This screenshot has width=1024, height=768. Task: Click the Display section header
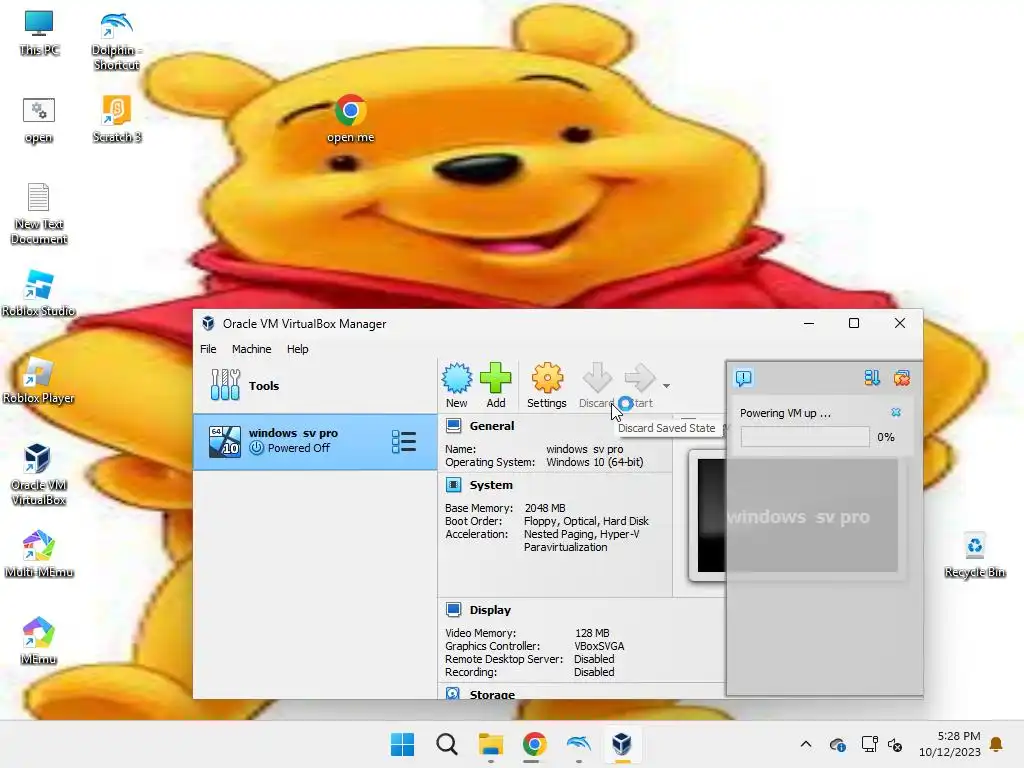(490, 610)
